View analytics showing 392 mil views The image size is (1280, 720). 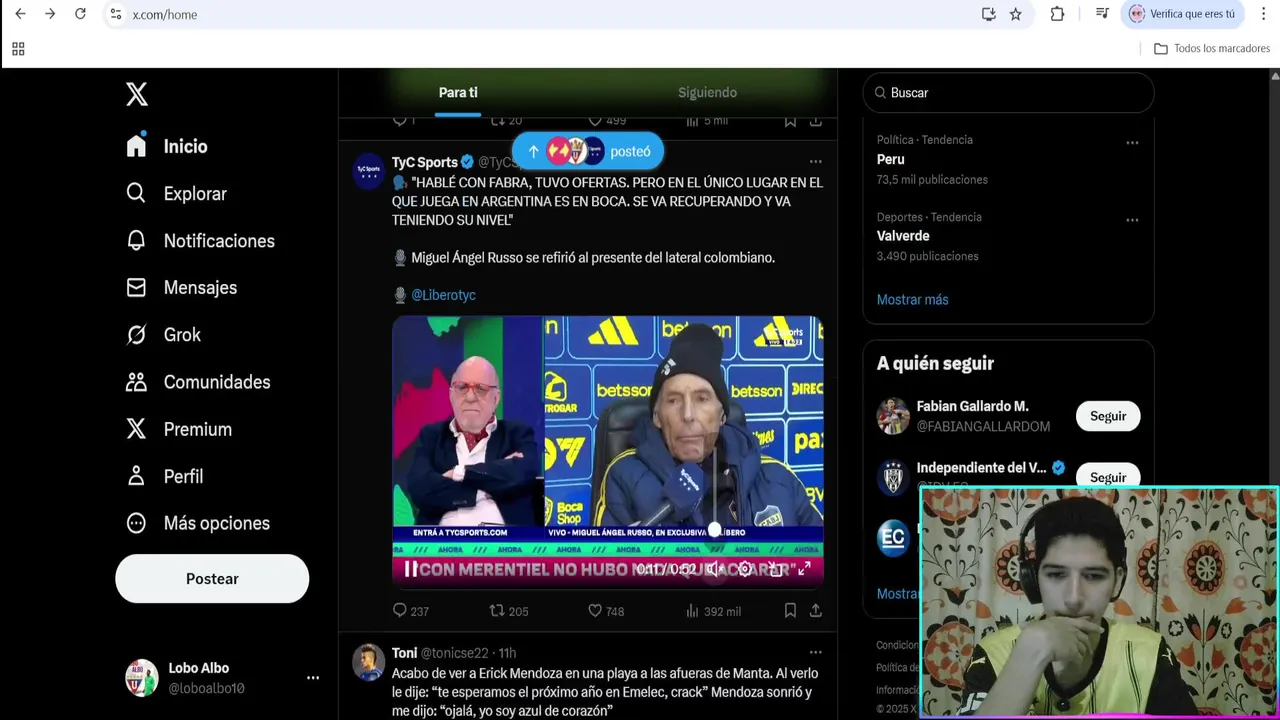pyautogui.click(x=713, y=611)
